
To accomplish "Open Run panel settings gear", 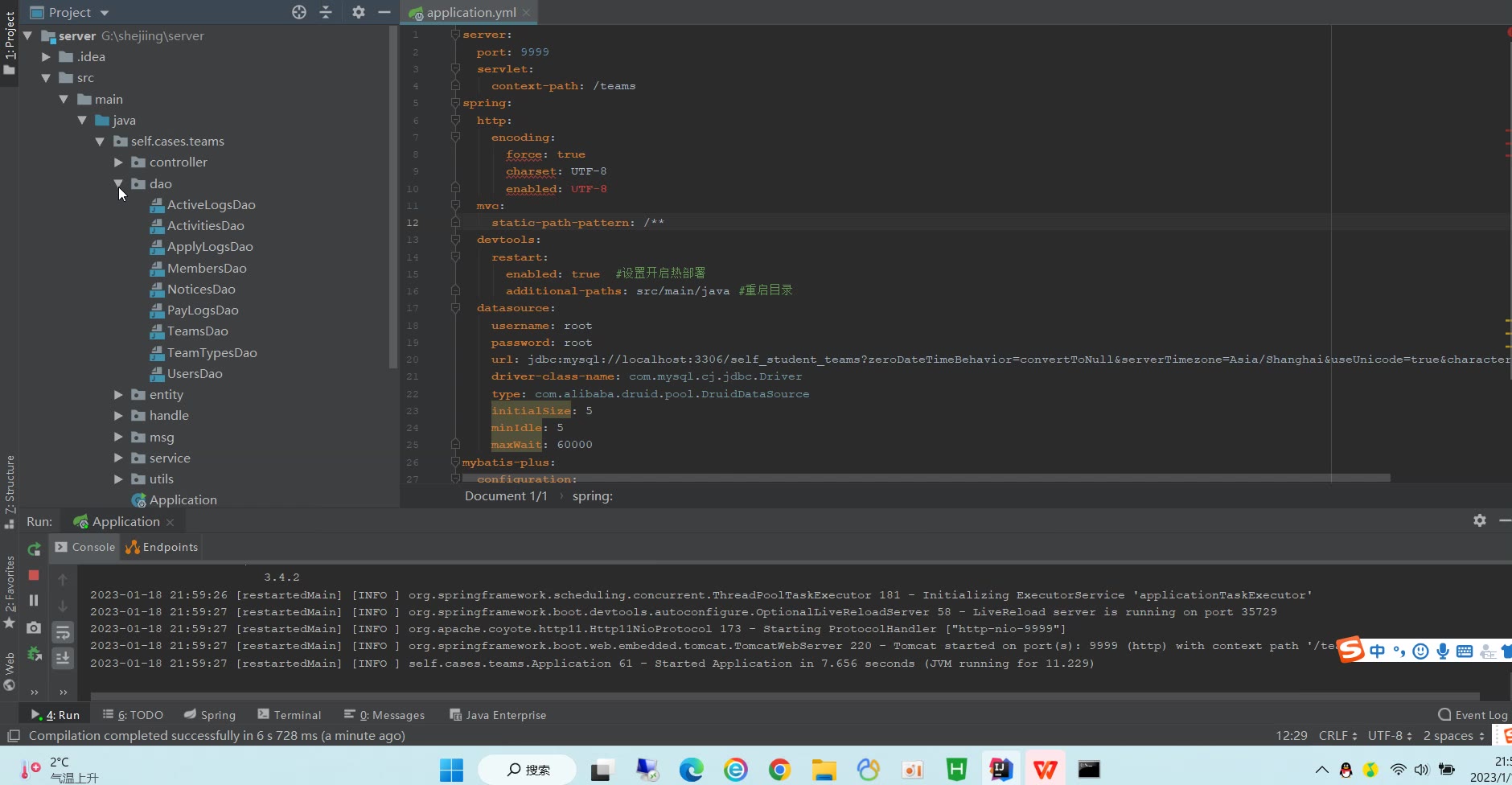I will pos(1480,520).
